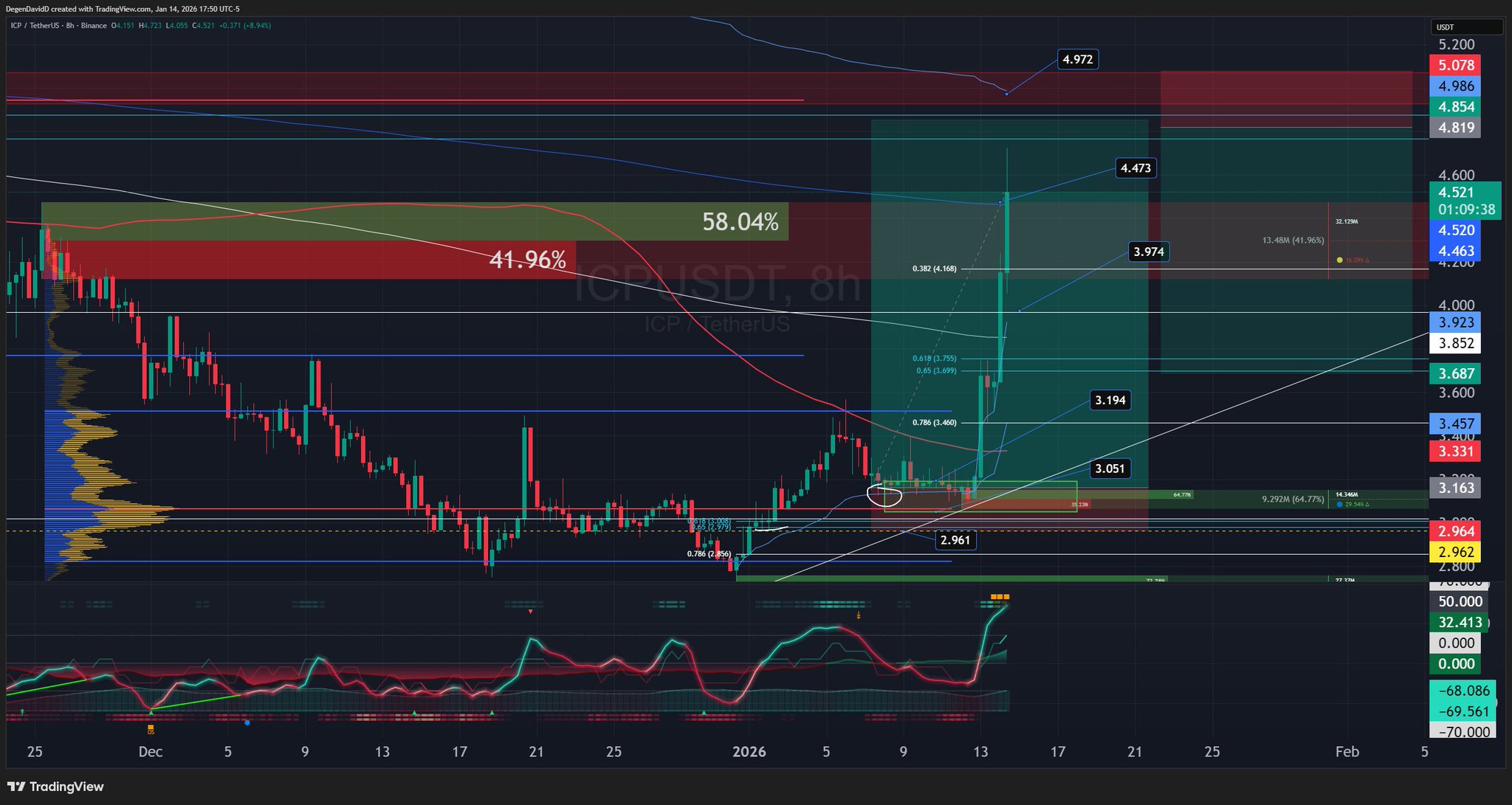Click the TradingView logo in bottom corner
The image size is (1512, 805).
[56, 787]
